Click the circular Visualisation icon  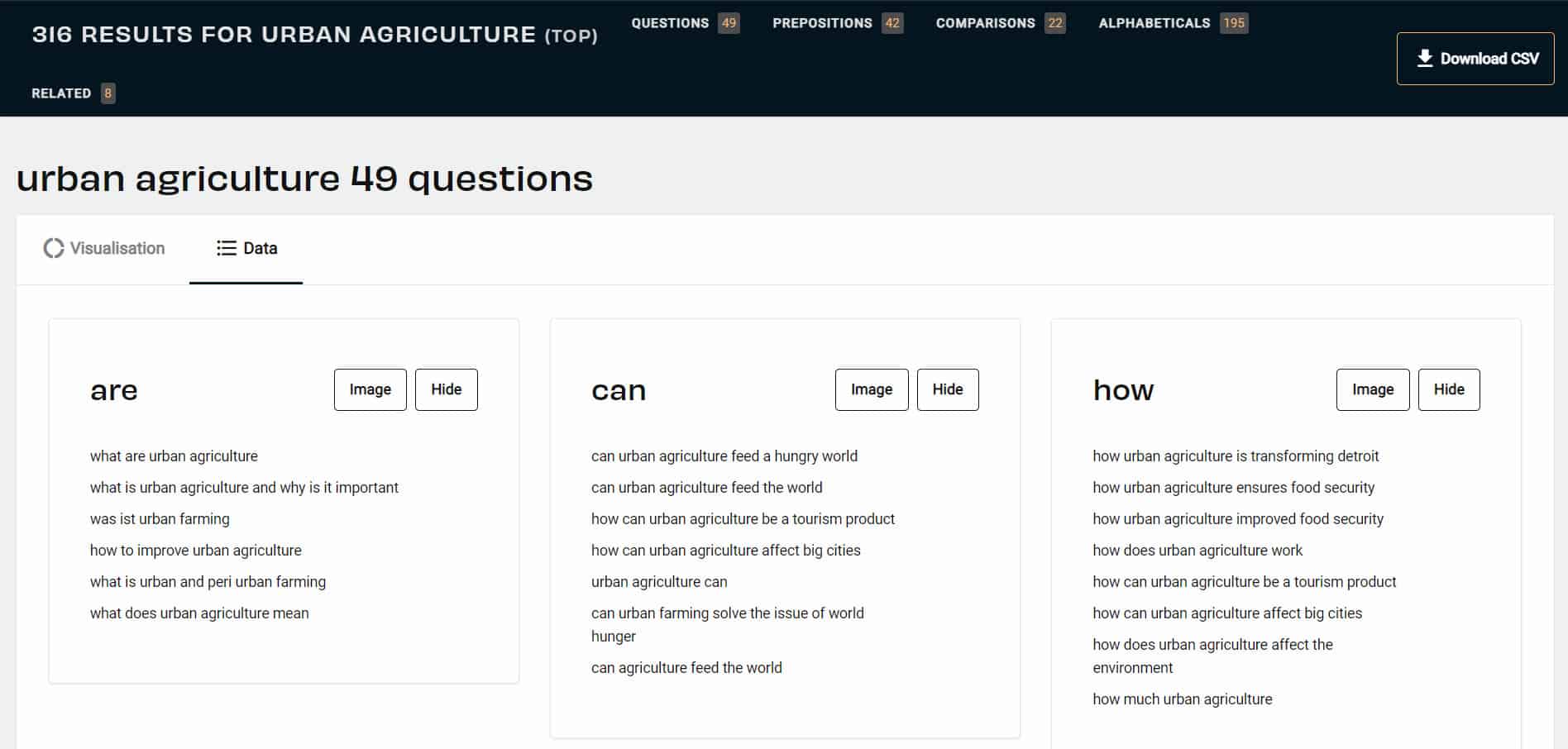53,248
